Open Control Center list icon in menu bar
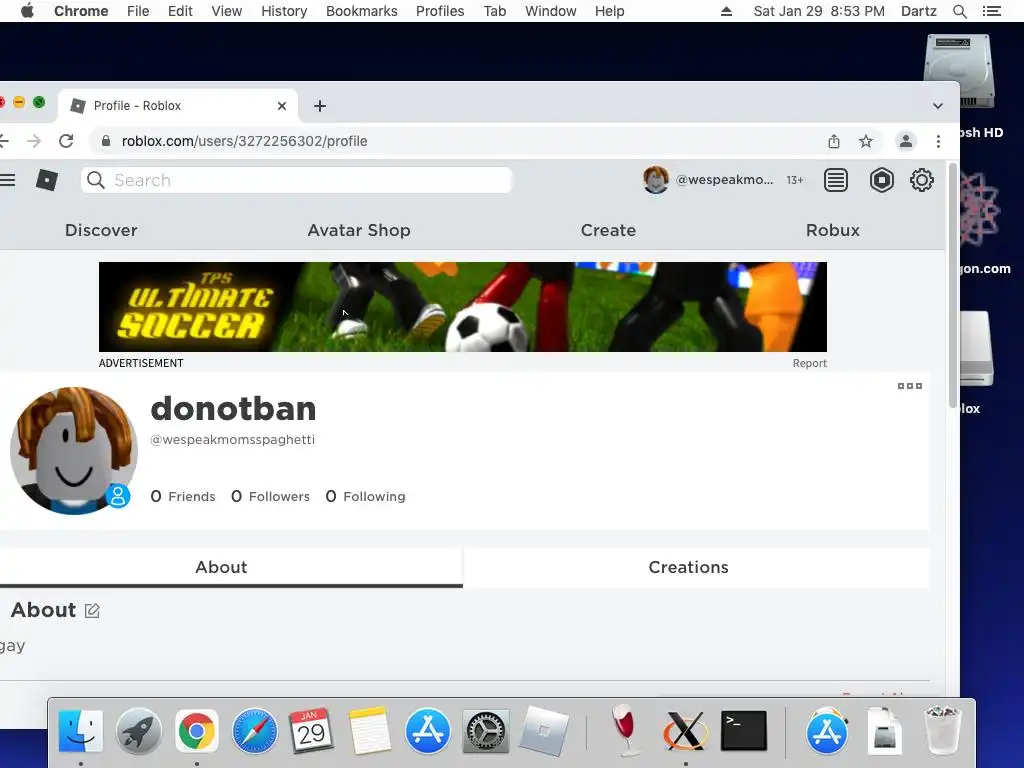The height and width of the screenshot is (768, 1024). [x=991, y=11]
